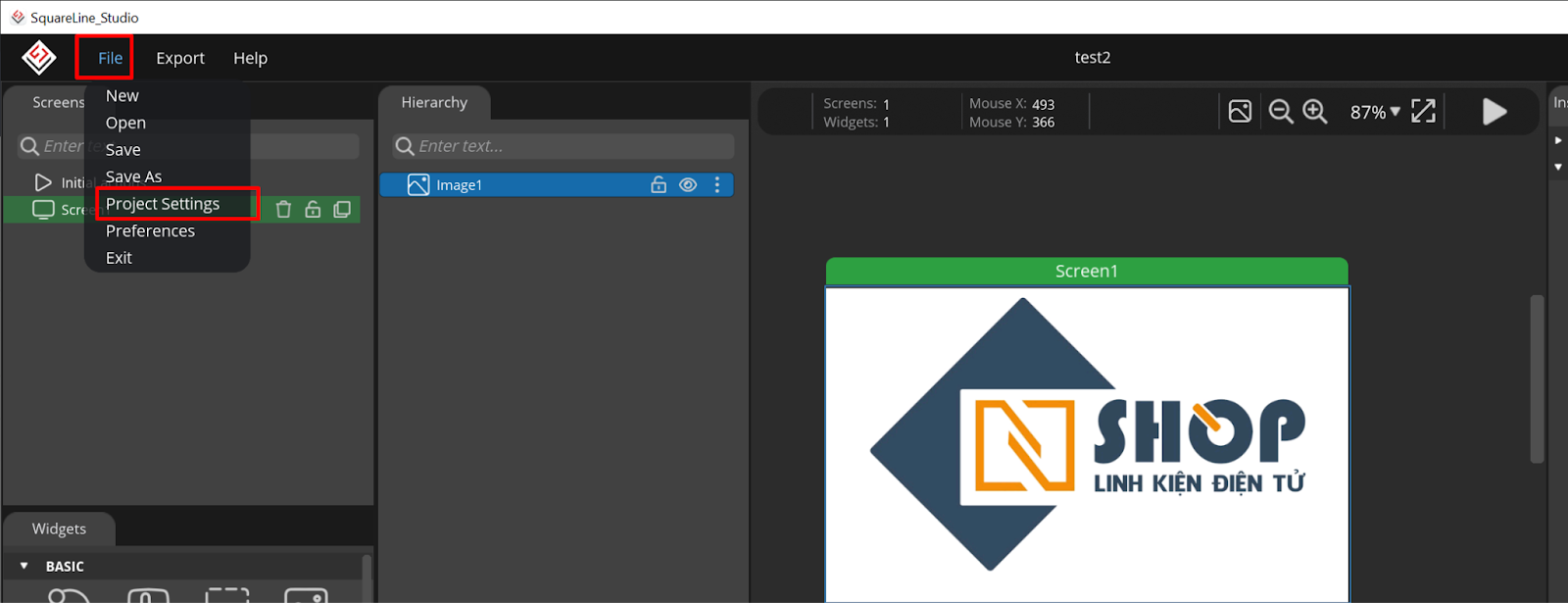Select the N Shop logo image on canvas
The width and height of the screenshot is (1568, 603).
(x=1087, y=434)
